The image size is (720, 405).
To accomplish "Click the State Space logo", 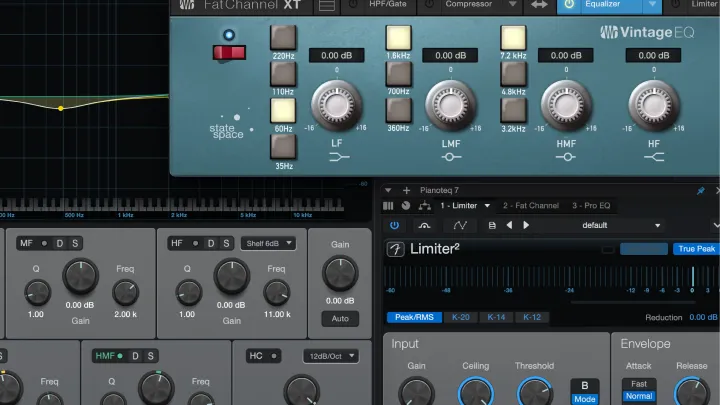I will point(231,125).
